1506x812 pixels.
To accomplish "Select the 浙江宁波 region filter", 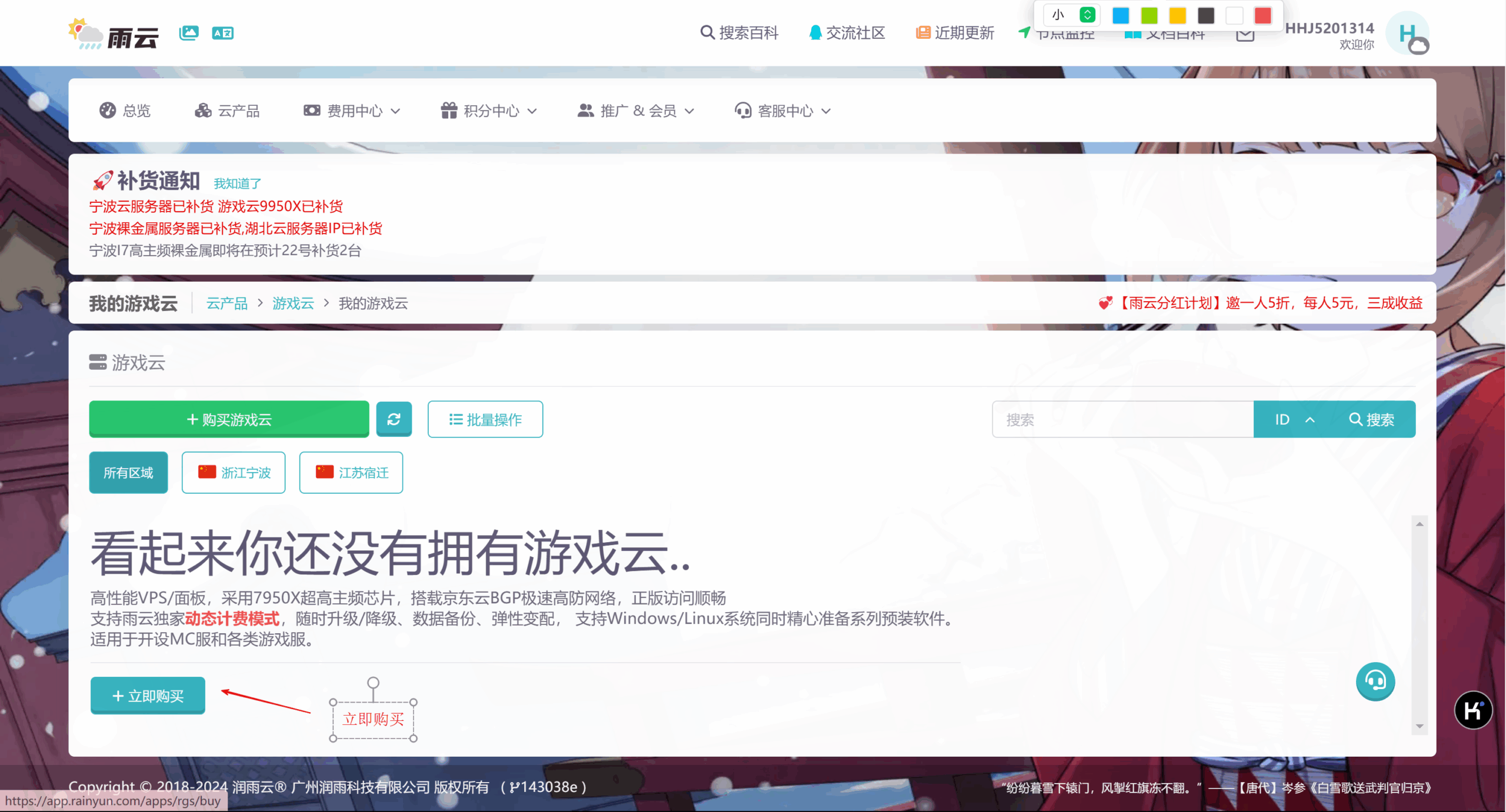I will click(234, 473).
